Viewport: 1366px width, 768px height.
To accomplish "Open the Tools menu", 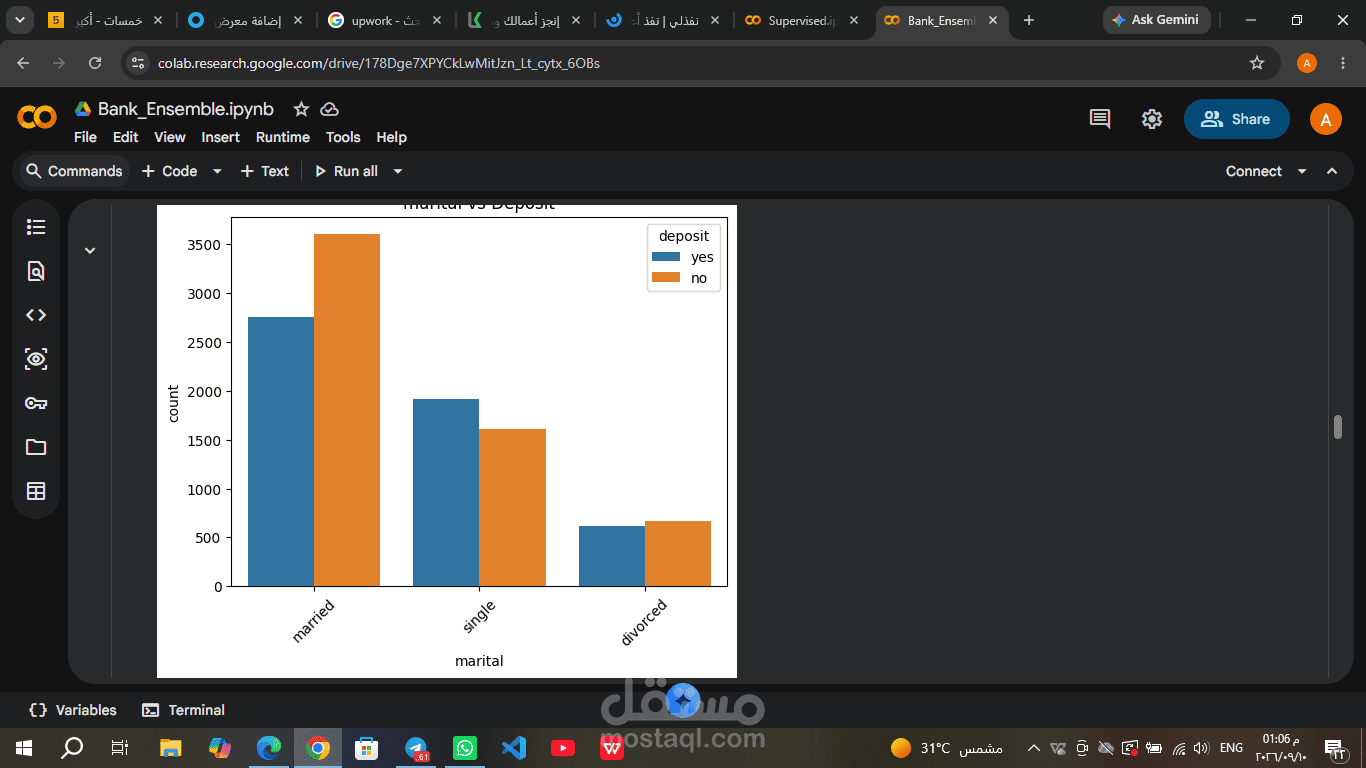I will 343,137.
